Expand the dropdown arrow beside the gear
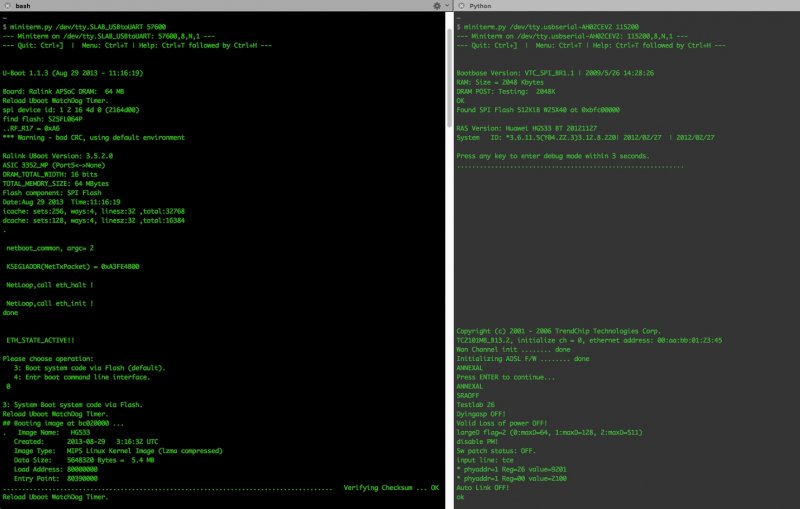The image size is (800, 509). 447,6
